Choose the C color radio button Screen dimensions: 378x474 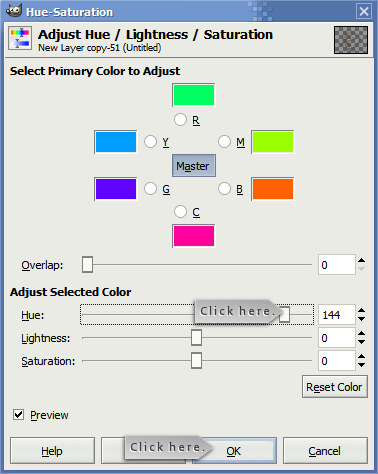coord(180,212)
